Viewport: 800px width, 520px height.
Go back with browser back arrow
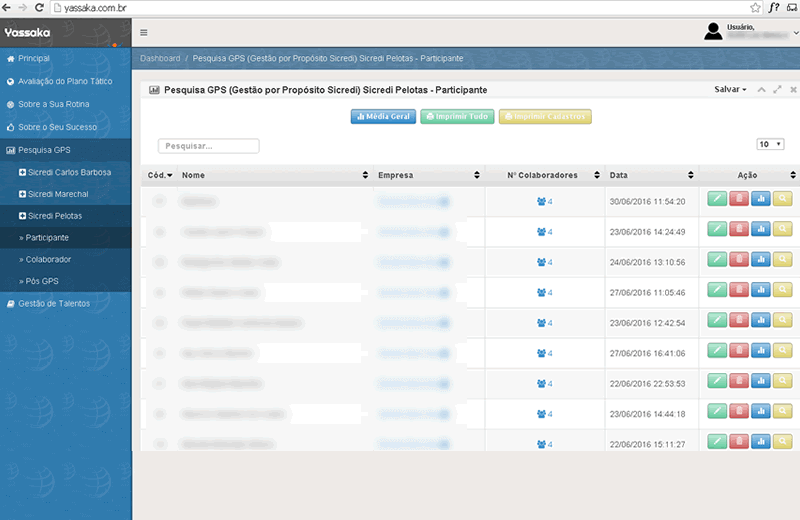pyautogui.click(x=7, y=8)
